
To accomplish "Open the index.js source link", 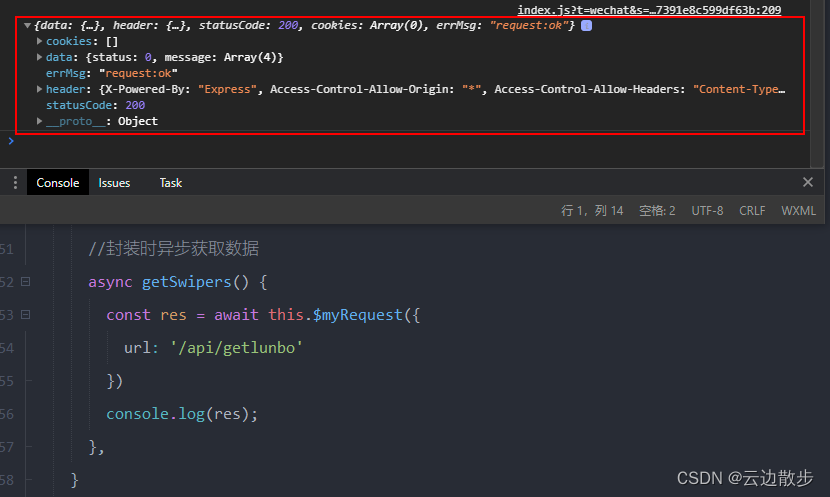I will pyautogui.click(x=649, y=10).
